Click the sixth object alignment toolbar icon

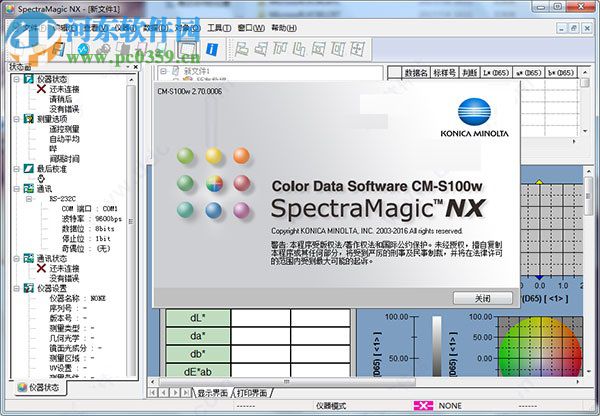tap(338, 49)
